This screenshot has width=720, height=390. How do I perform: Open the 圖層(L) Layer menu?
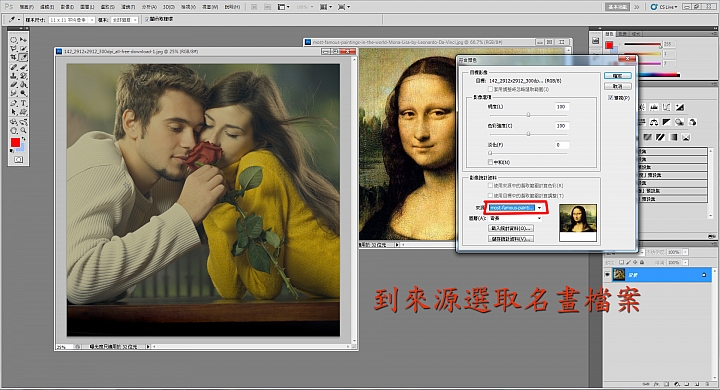(x=87, y=7)
